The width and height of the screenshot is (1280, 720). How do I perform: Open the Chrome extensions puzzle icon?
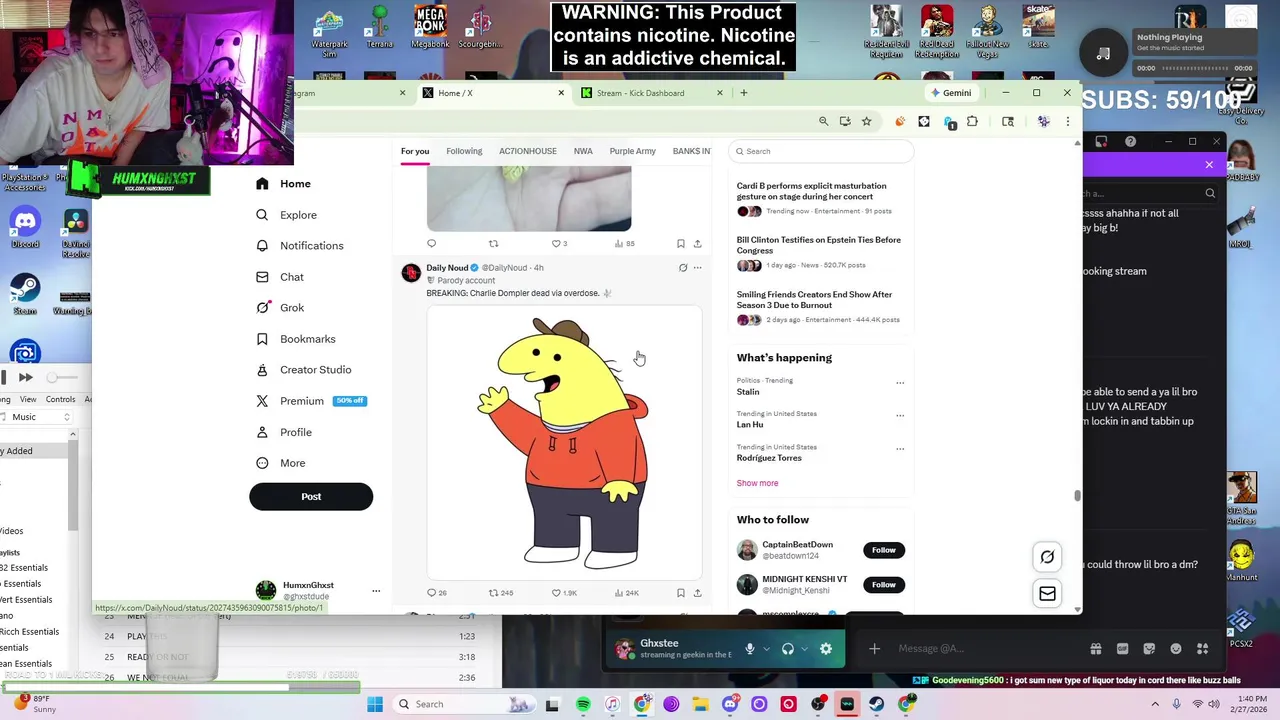pos(972,121)
